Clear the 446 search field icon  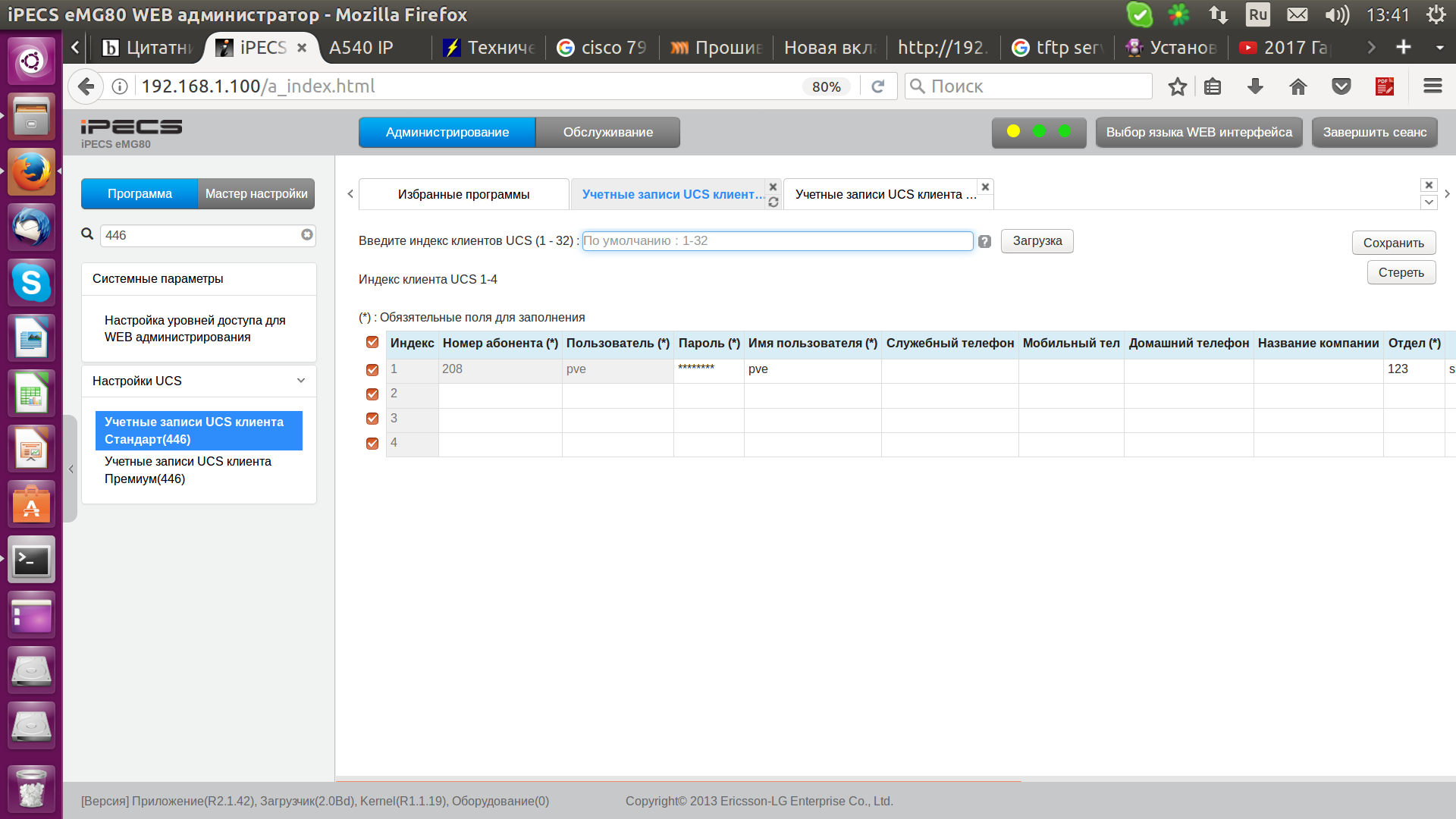pyautogui.click(x=306, y=235)
